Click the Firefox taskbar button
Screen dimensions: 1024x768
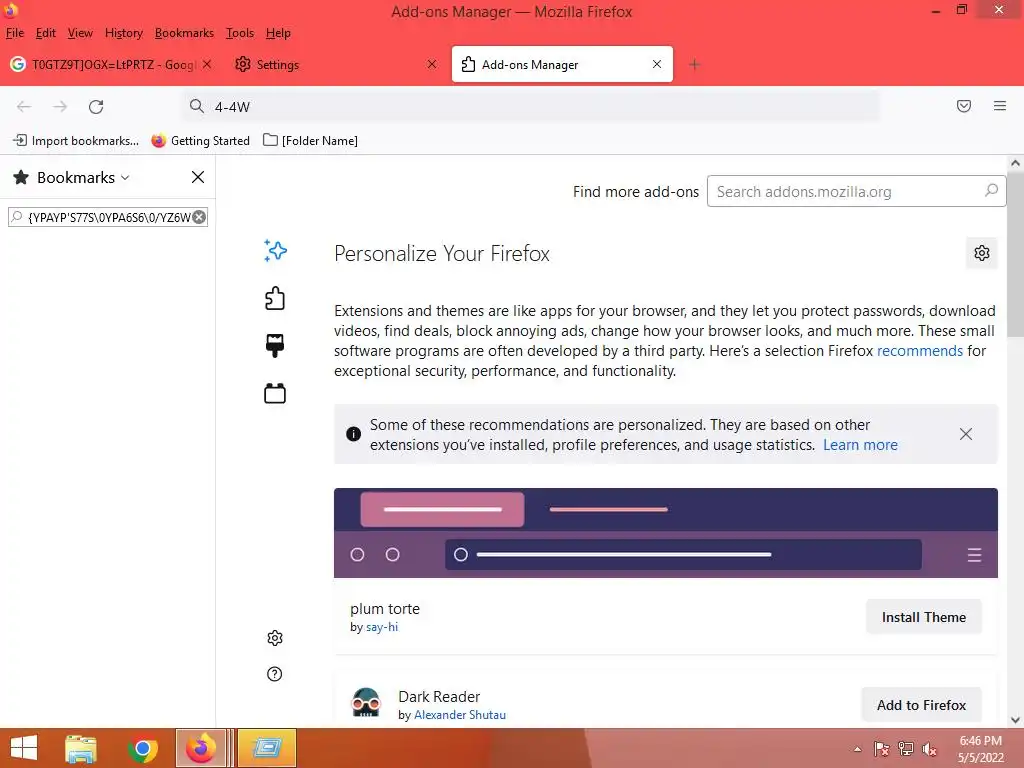[201, 748]
